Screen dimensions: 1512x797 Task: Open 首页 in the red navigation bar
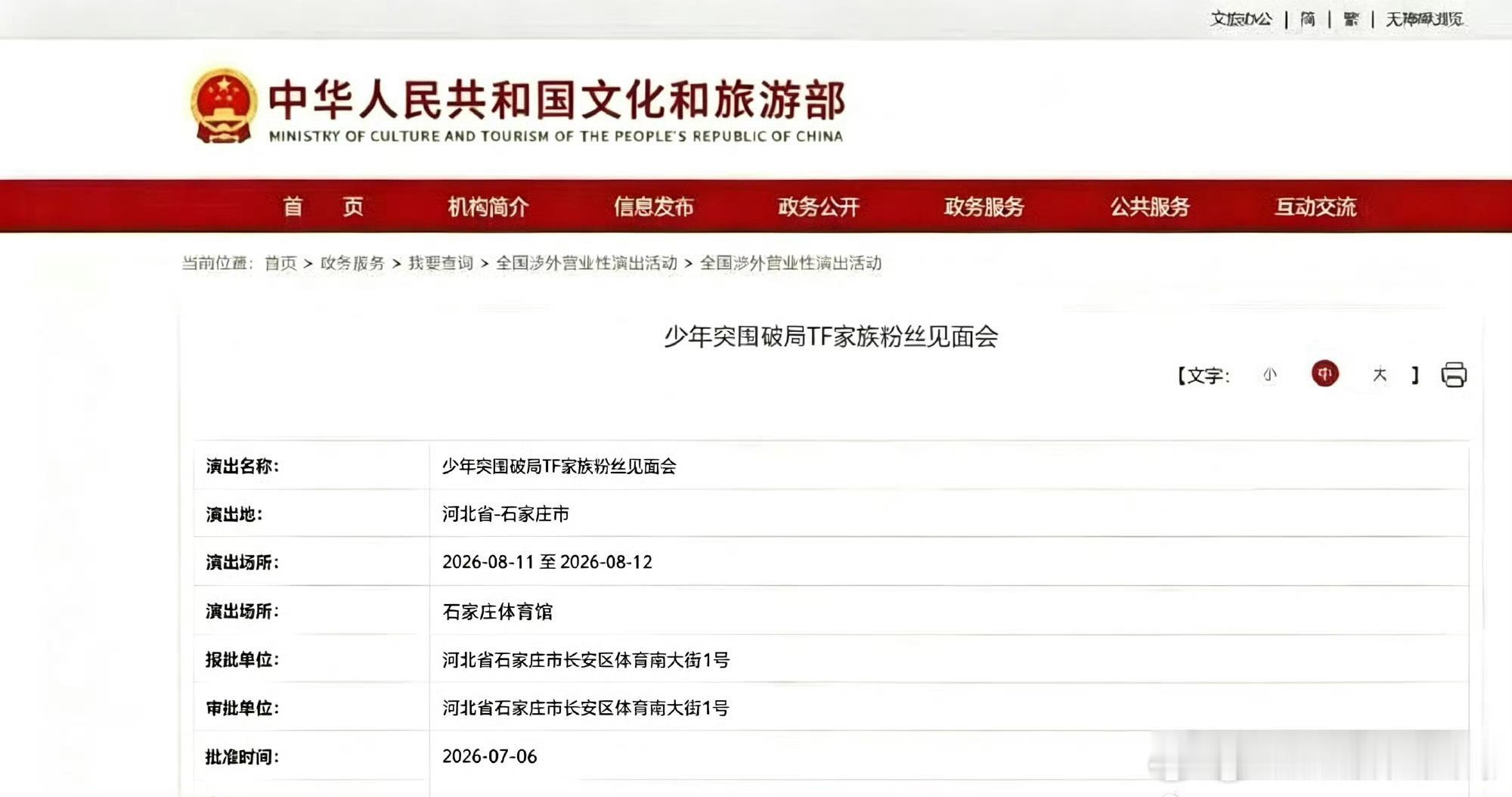click(x=323, y=206)
